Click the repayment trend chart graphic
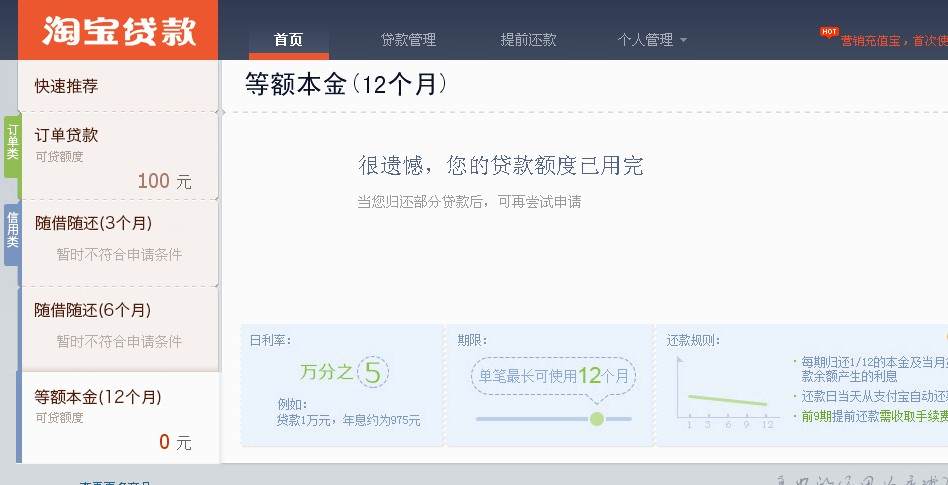Viewport: 948px width, 485px height. point(726,392)
